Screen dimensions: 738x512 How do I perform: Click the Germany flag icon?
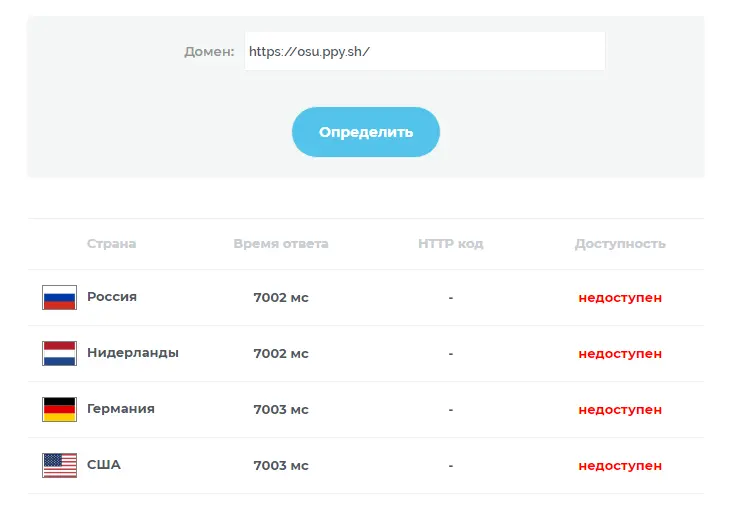(59, 409)
